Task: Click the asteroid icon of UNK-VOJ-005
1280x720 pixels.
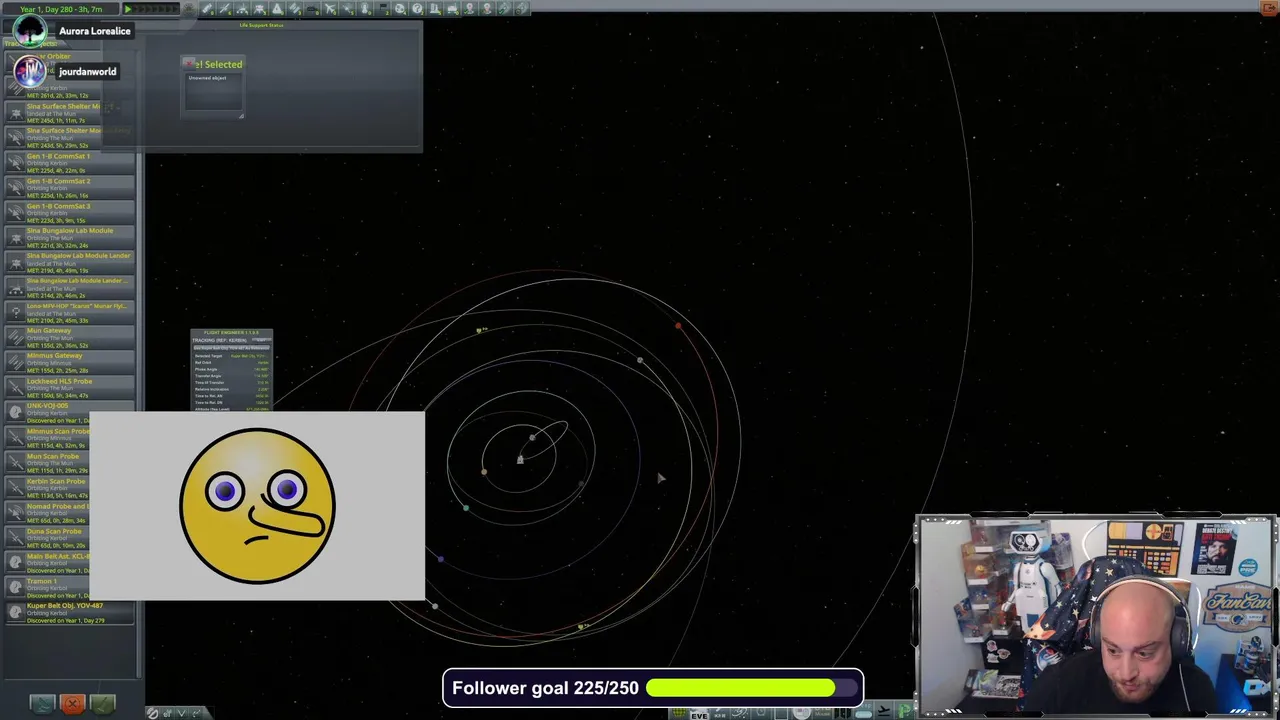Action: click(x=15, y=411)
